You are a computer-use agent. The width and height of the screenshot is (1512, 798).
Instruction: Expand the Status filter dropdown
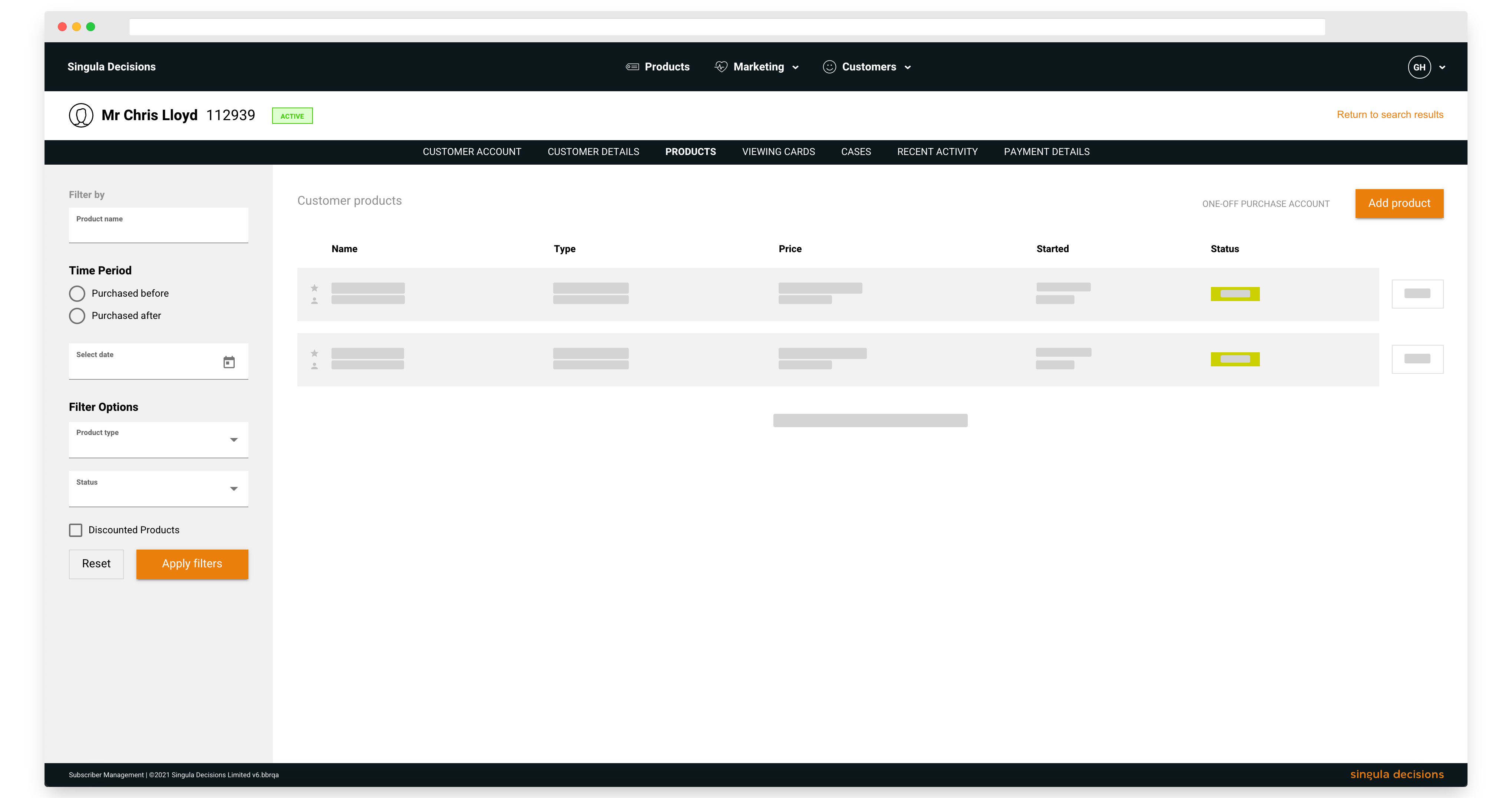[x=158, y=488]
